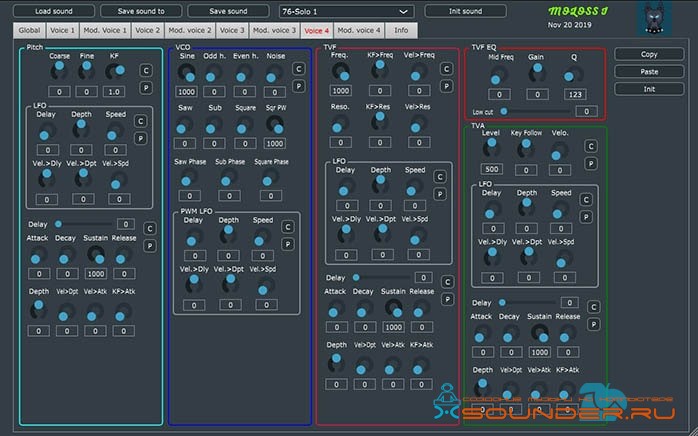Open the Mod. voice 4 tab
The width and height of the screenshot is (698, 436).
coord(359,30)
